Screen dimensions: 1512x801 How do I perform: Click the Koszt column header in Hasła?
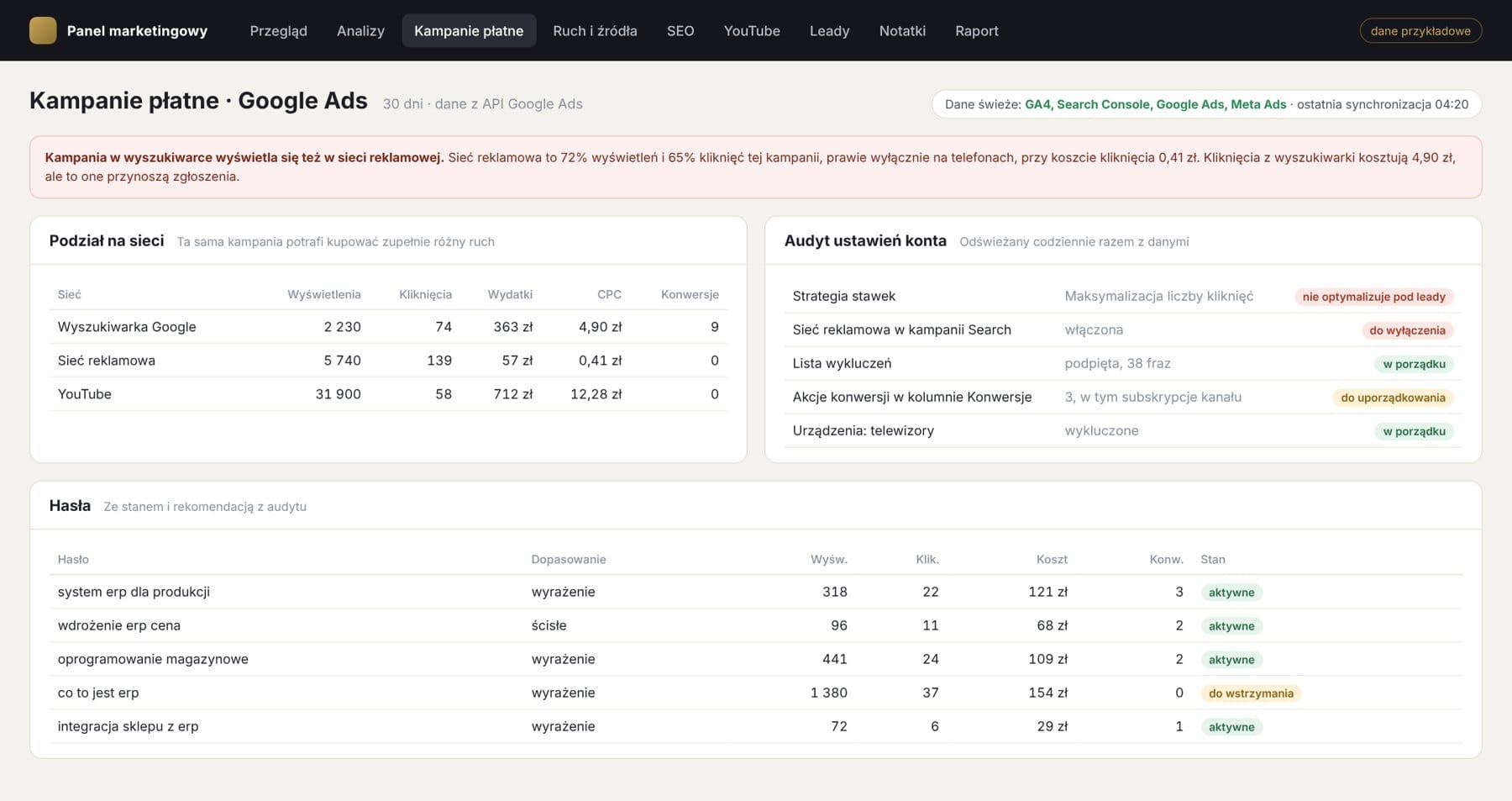click(1052, 559)
